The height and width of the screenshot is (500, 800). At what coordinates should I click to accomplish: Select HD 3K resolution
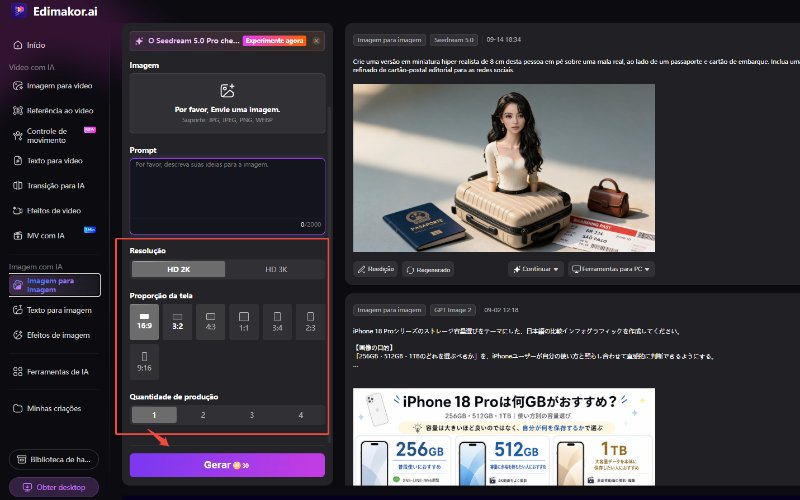coord(276,269)
